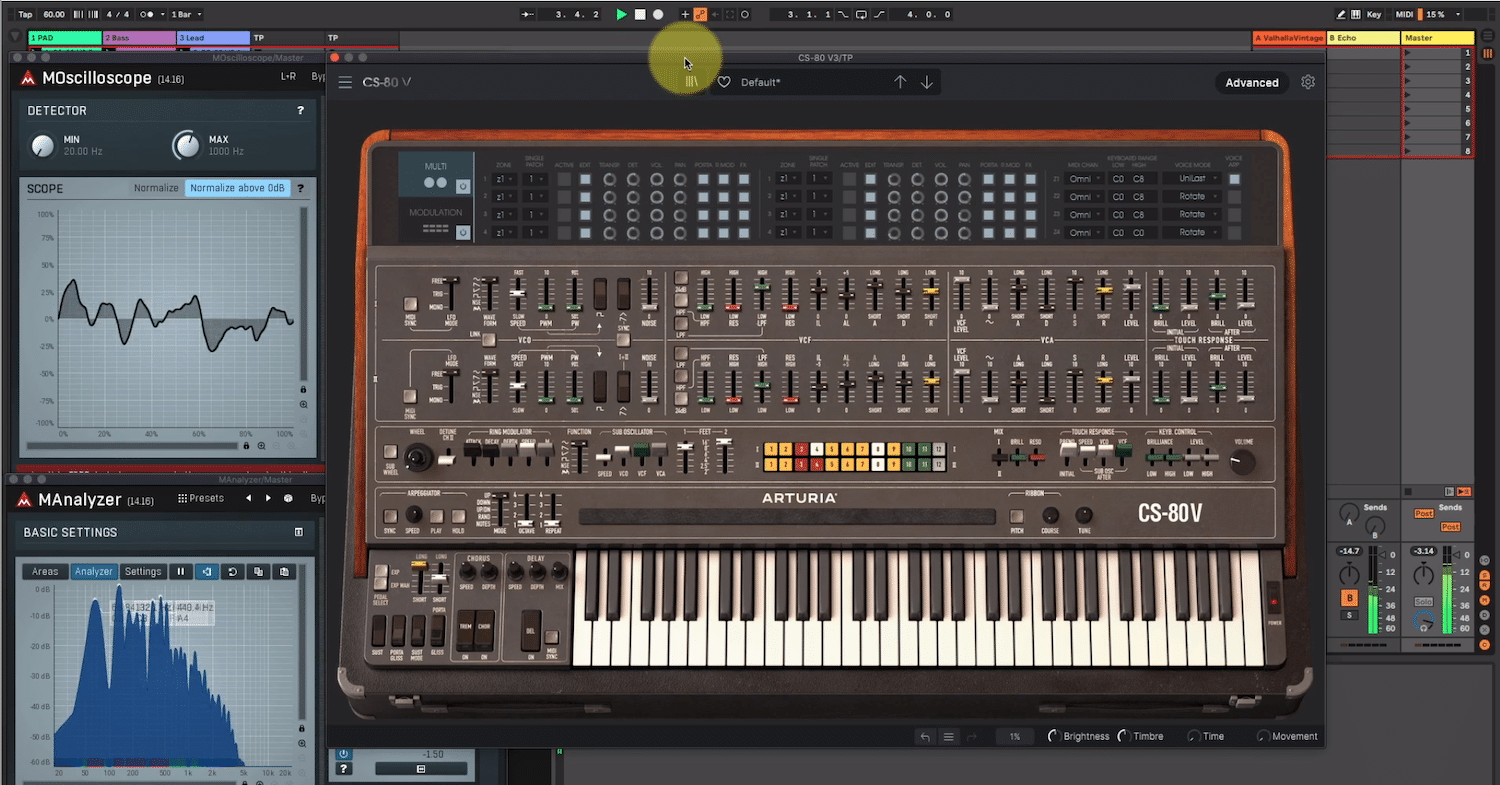1500x785 pixels.
Task: Toggle the CS-80 V arpeggiator Play button
Action: (x=435, y=517)
